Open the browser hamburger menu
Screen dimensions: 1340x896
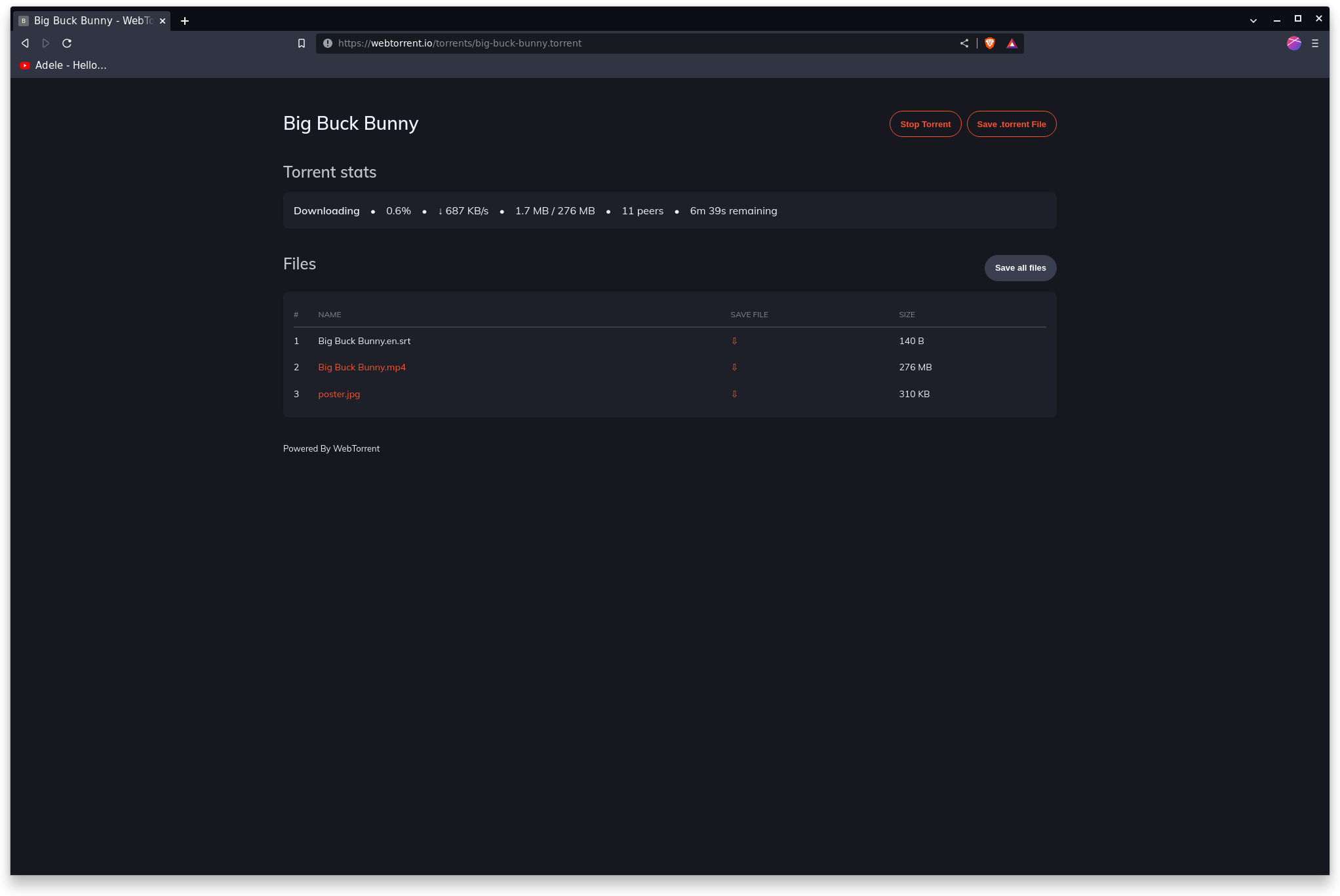[x=1315, y=43]
